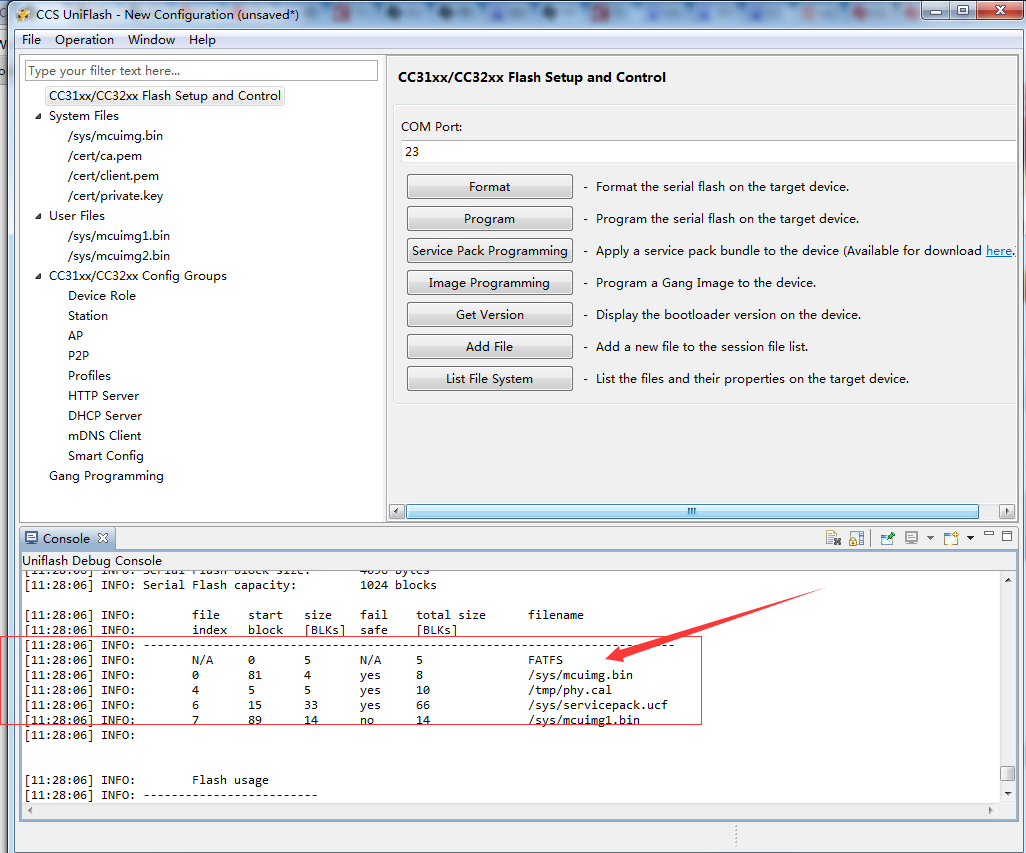This screenshot has width=1026, height=853.
Task: Select Station config group
Action: click(88, 316)
